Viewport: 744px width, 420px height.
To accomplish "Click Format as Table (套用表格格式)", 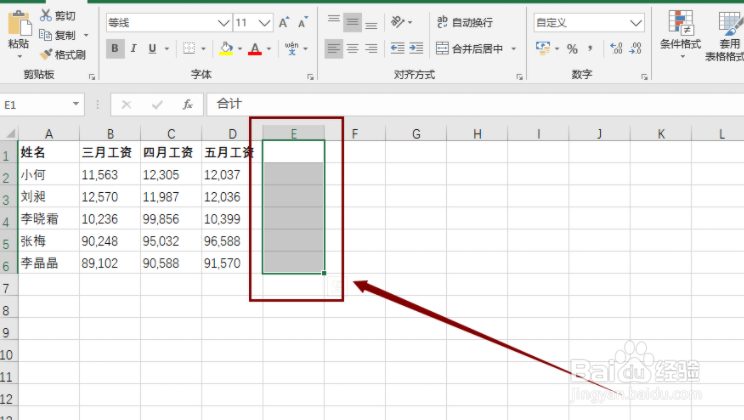I will pos(726,36).
